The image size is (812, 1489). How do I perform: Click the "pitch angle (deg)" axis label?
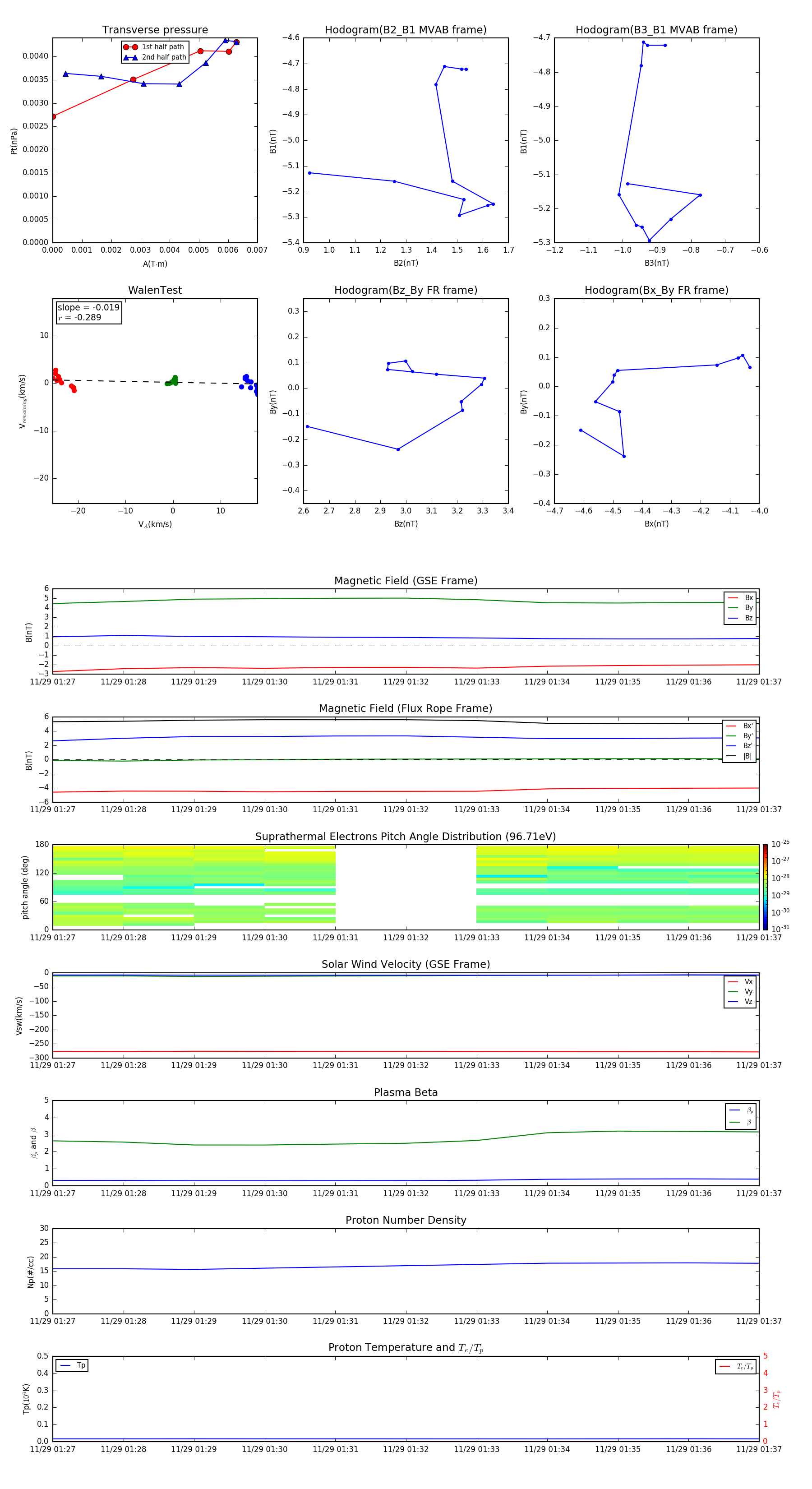pyautogui.click(x=25, y=887)
